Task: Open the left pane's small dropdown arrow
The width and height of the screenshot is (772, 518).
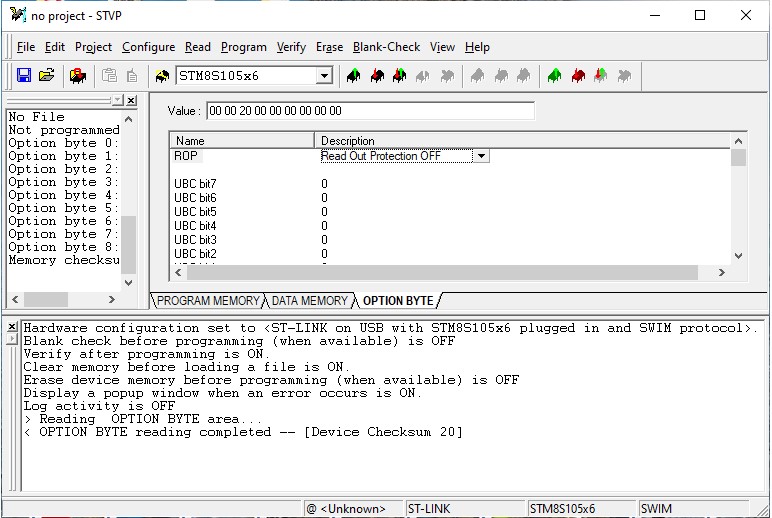Action: tap(118, 100)
